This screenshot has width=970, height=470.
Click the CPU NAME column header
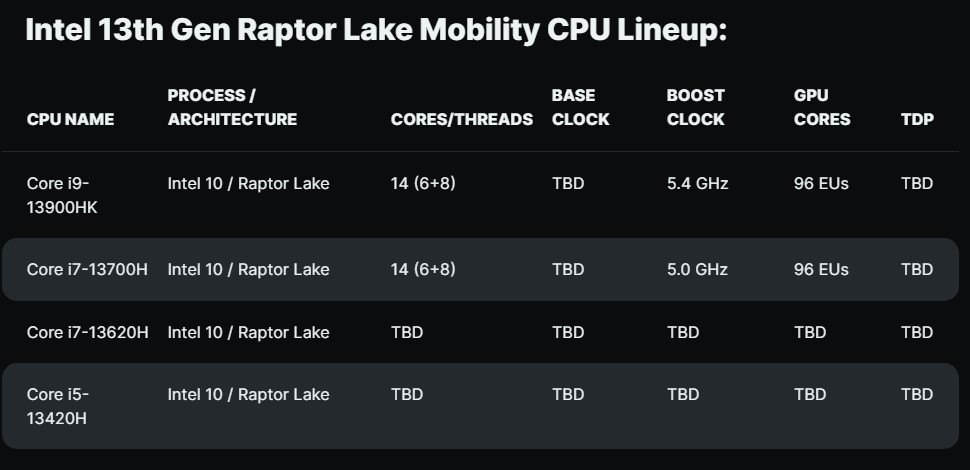coord(70,119)
